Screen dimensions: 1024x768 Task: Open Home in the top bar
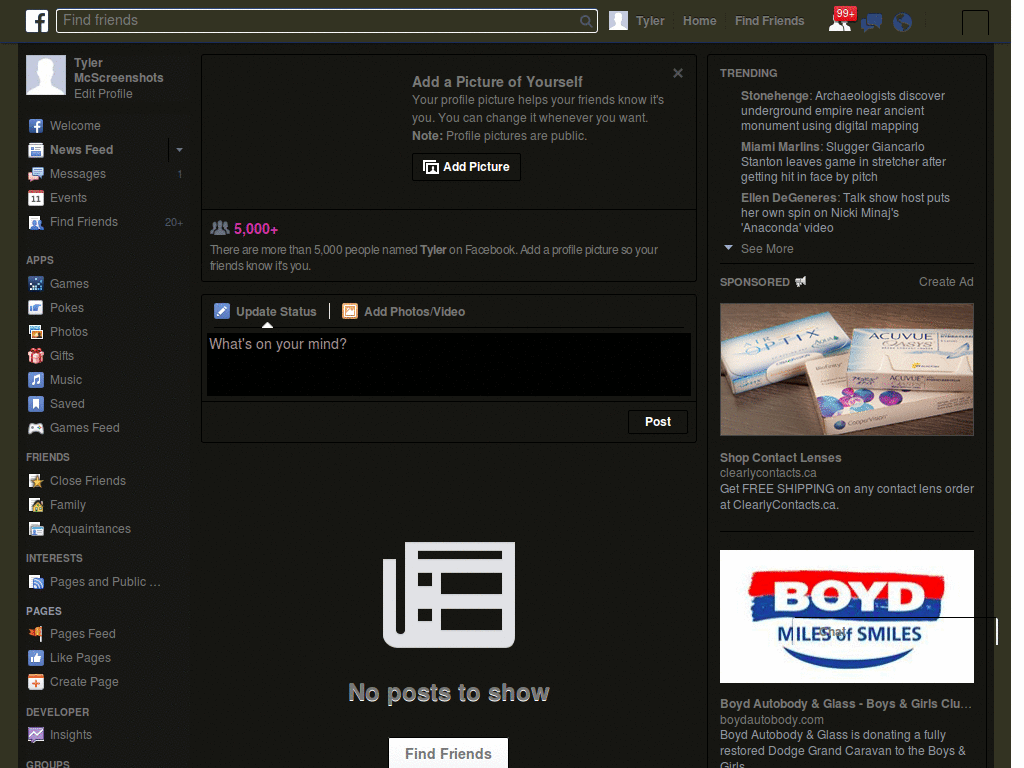[x=699, y=21]
